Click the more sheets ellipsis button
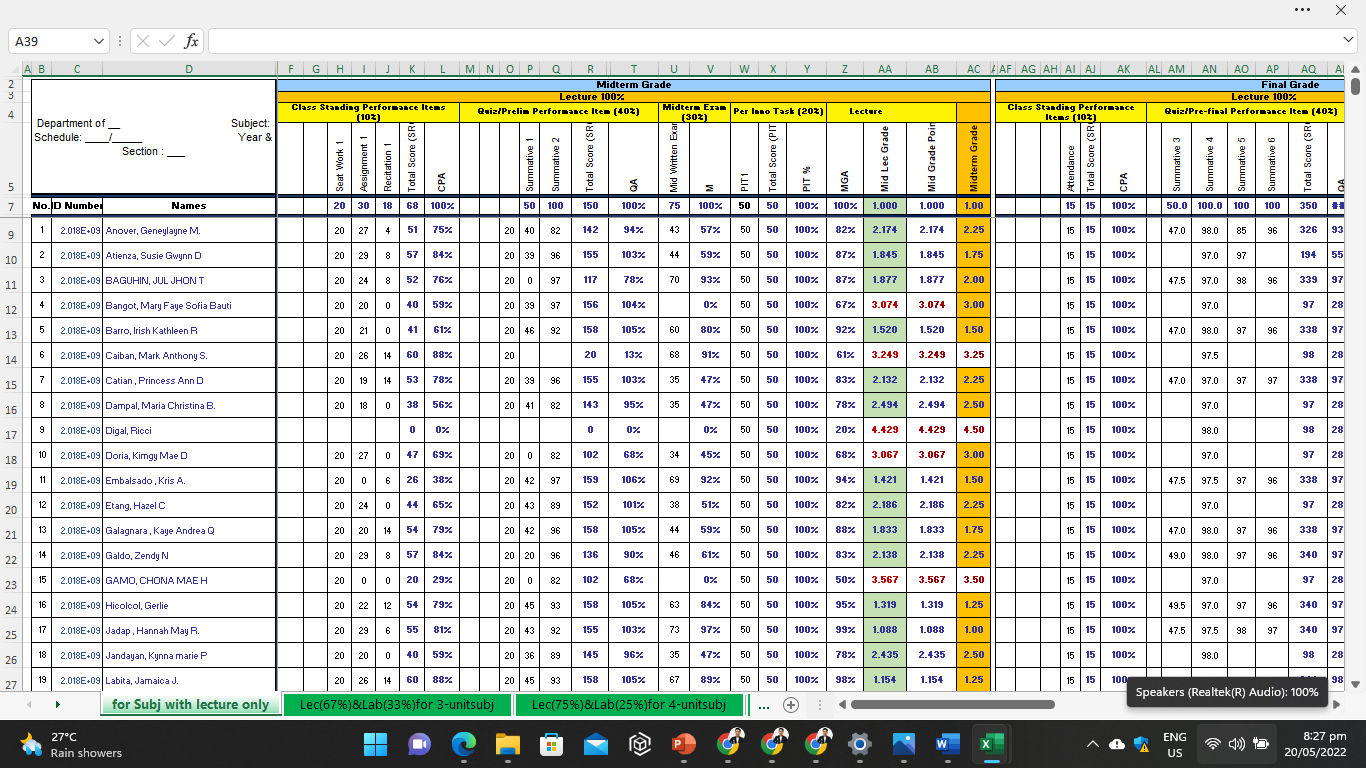 (x=764, y=705)
